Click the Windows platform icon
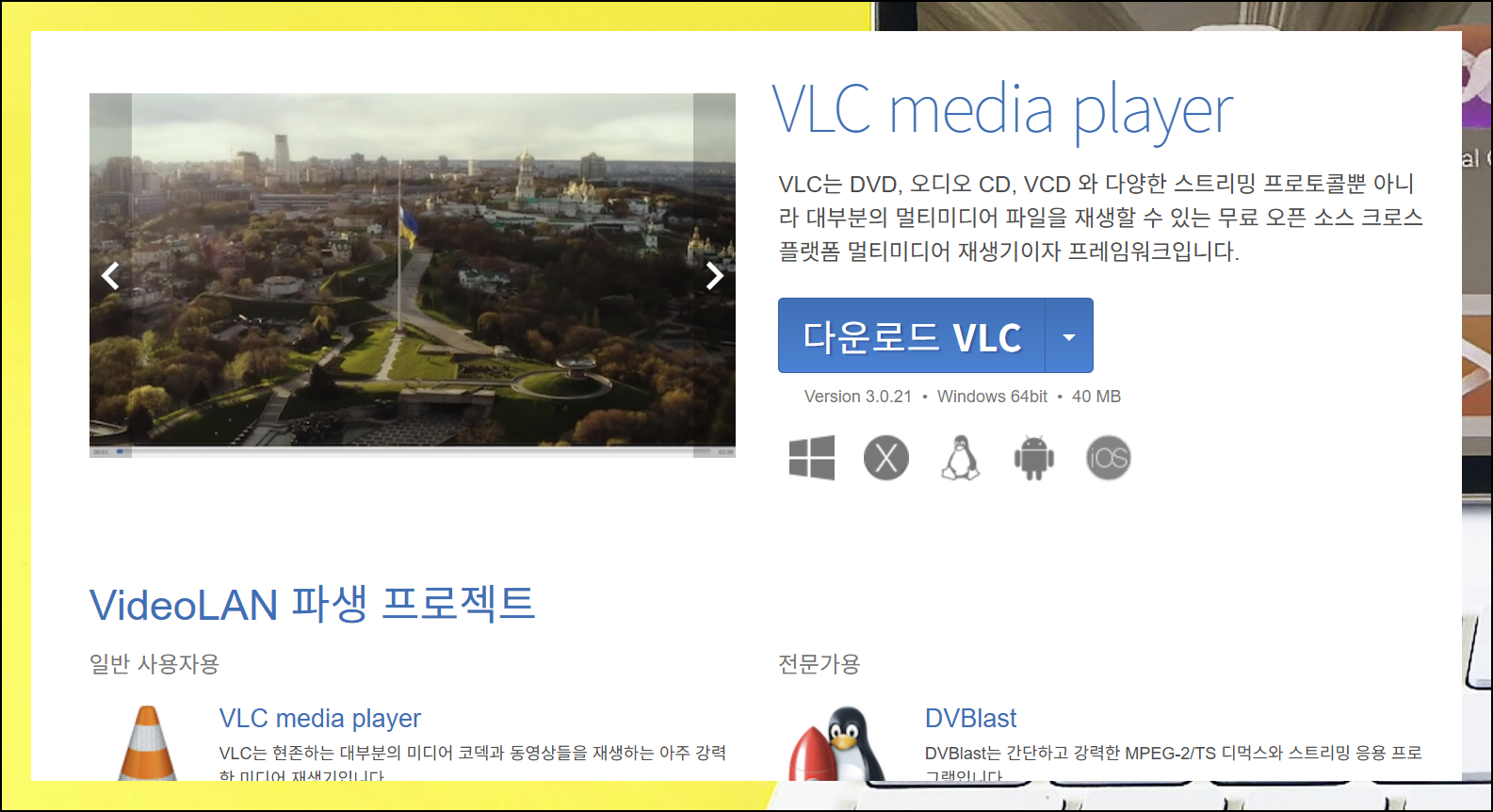 [x=812, y=458]
